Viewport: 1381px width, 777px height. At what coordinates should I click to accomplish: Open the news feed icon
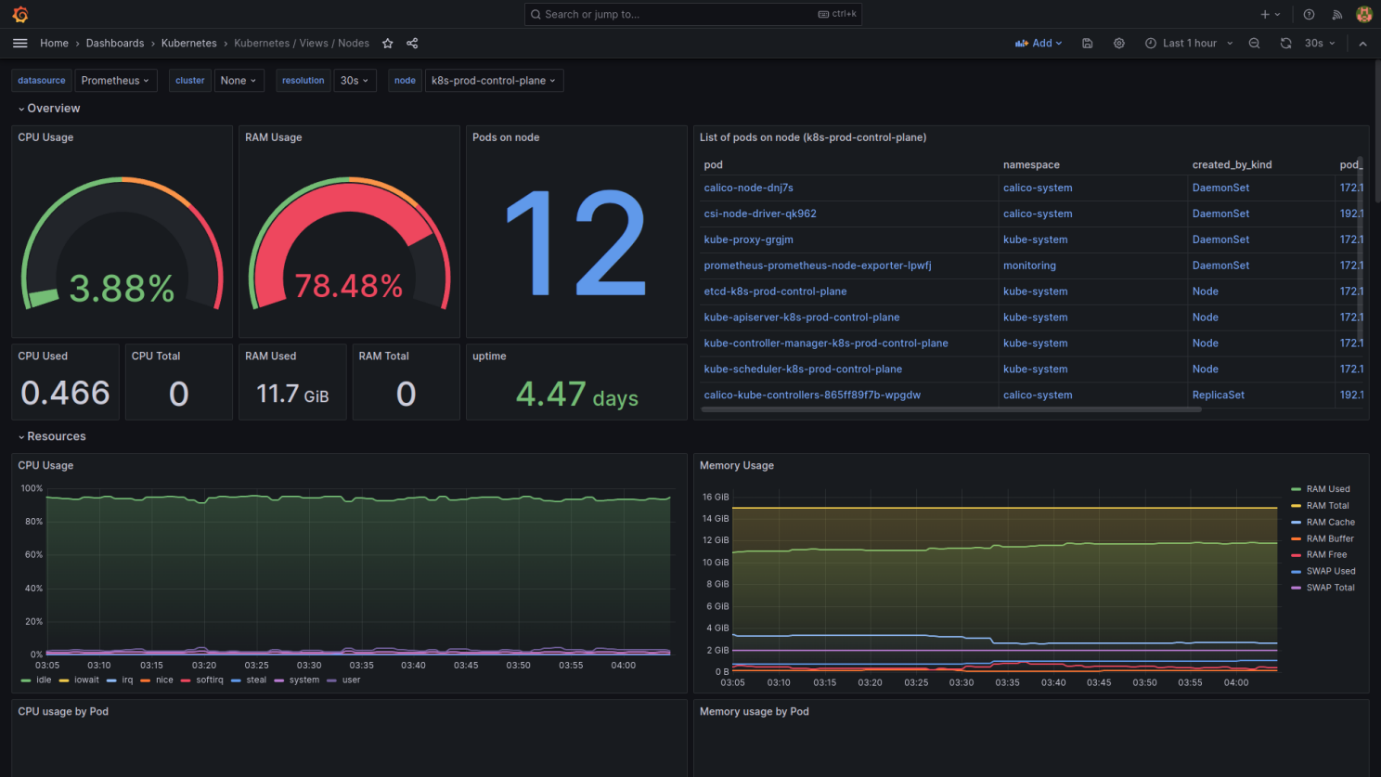click(x=1337, y=14)
